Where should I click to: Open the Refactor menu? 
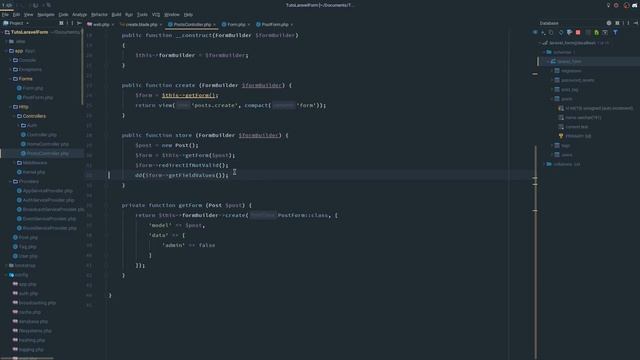(99, 14)
